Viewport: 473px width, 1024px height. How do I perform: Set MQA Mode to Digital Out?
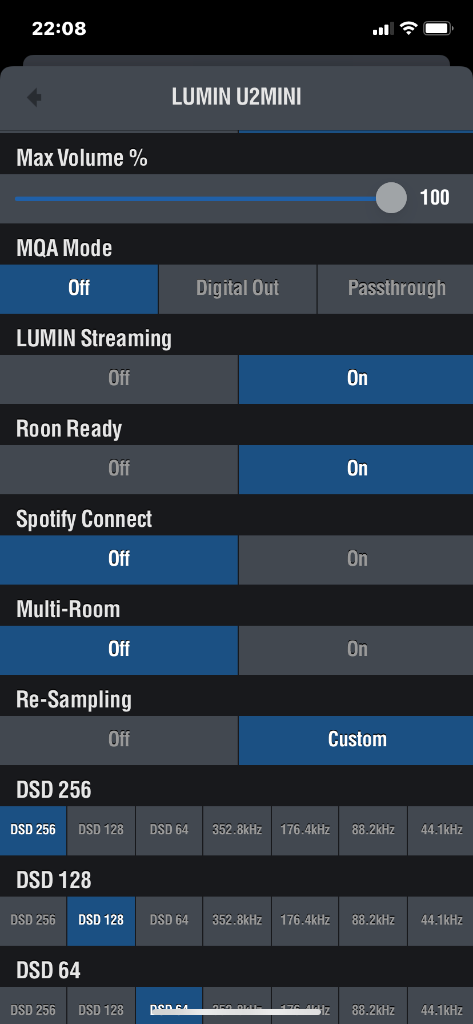pos(238,289)
